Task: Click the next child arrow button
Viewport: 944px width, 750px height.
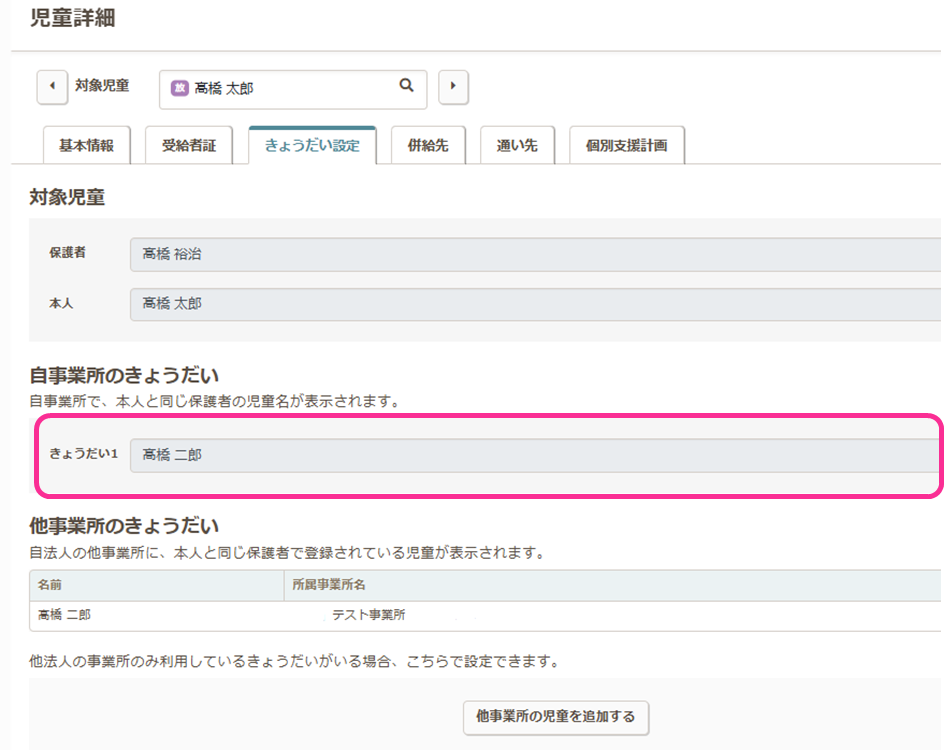Action: coord(453,87)
